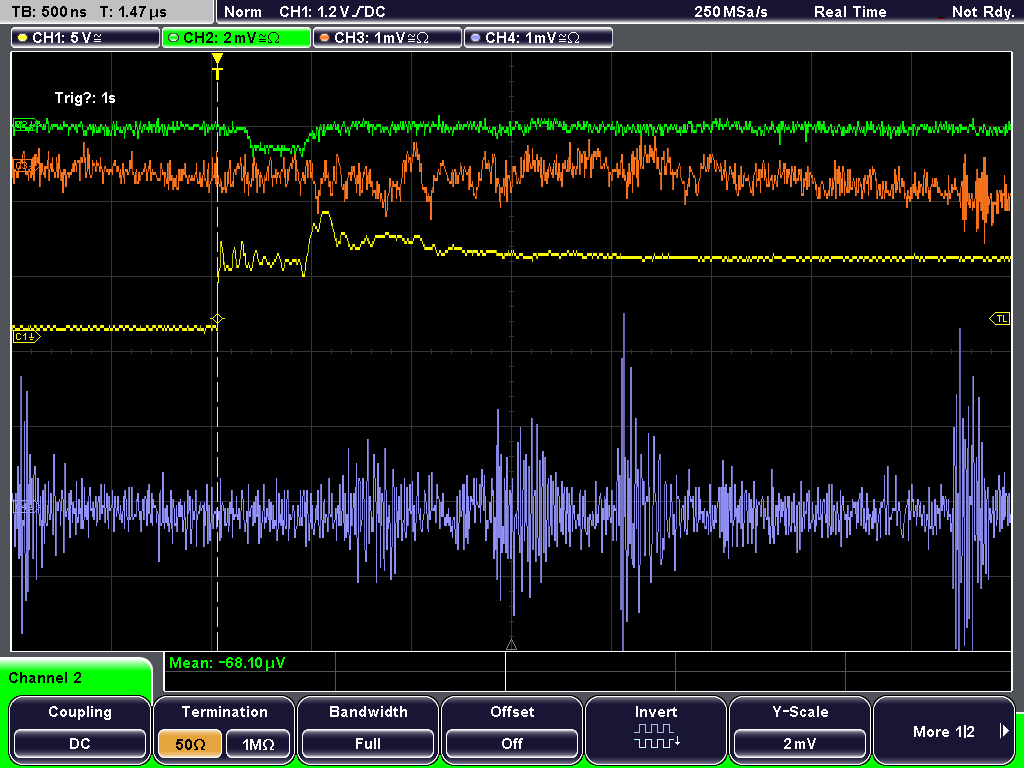
Task: Click the Mean: -68.10 µV measurement
Action: (x=227, y=663)
